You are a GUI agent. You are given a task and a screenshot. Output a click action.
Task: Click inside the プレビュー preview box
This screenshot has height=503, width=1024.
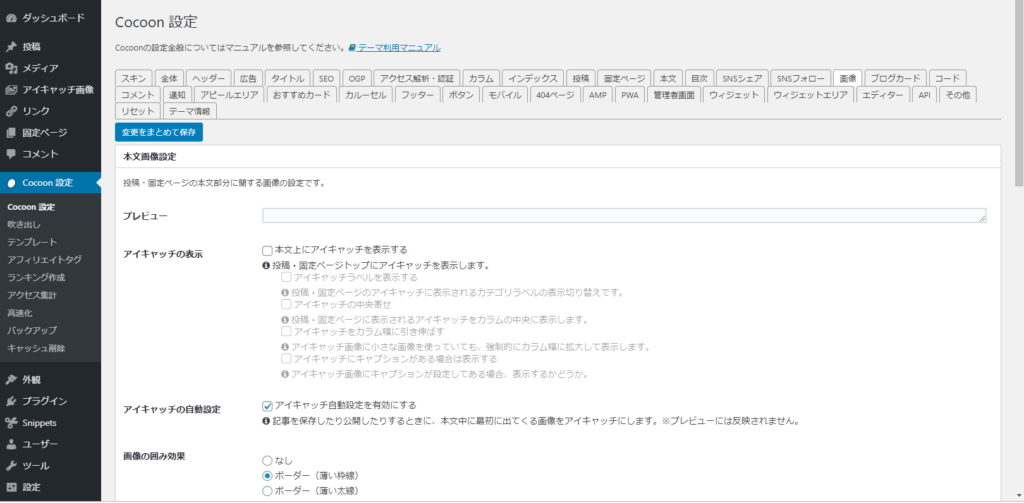point(624,216)
